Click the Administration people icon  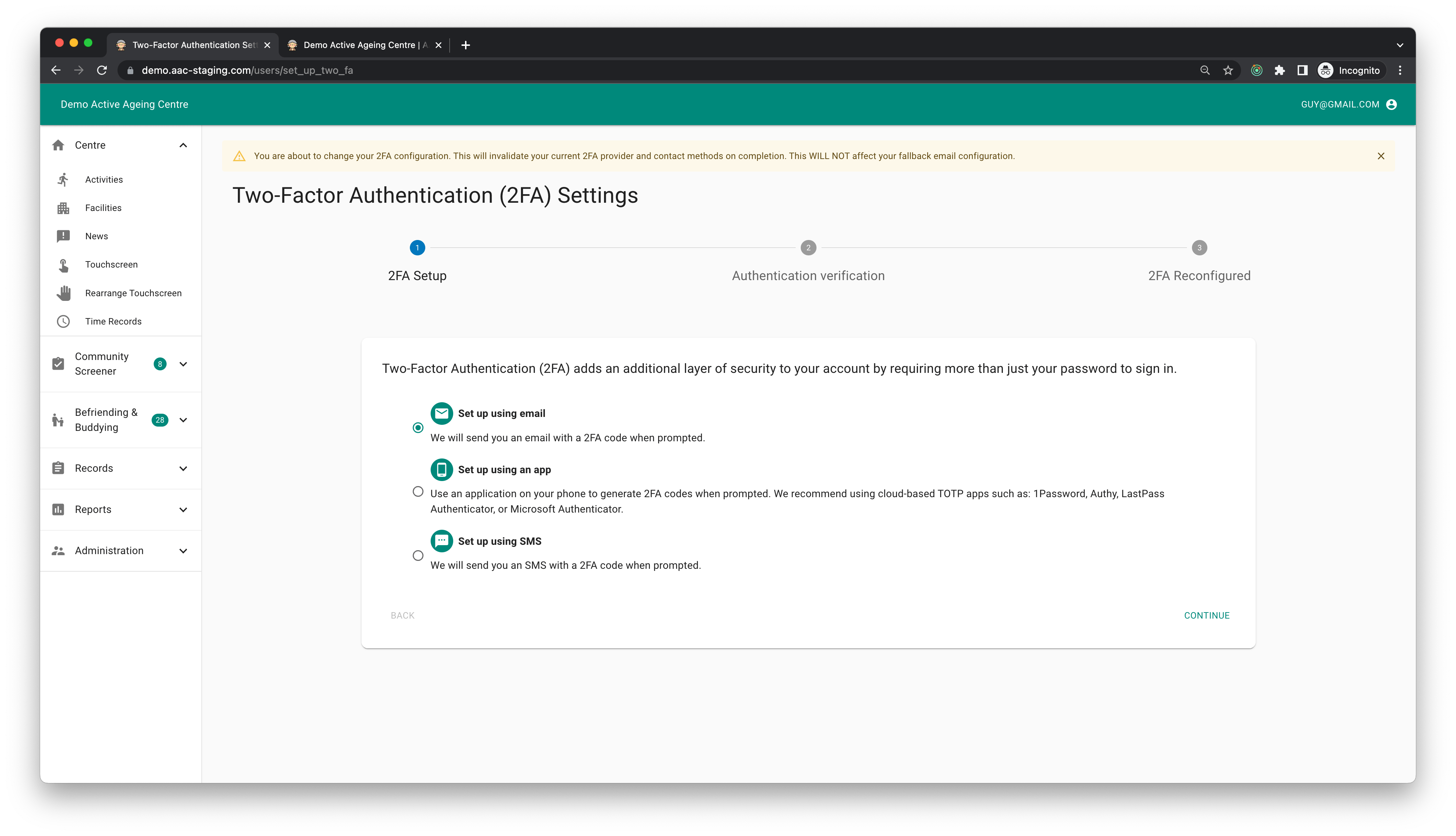tap(58, 551)
